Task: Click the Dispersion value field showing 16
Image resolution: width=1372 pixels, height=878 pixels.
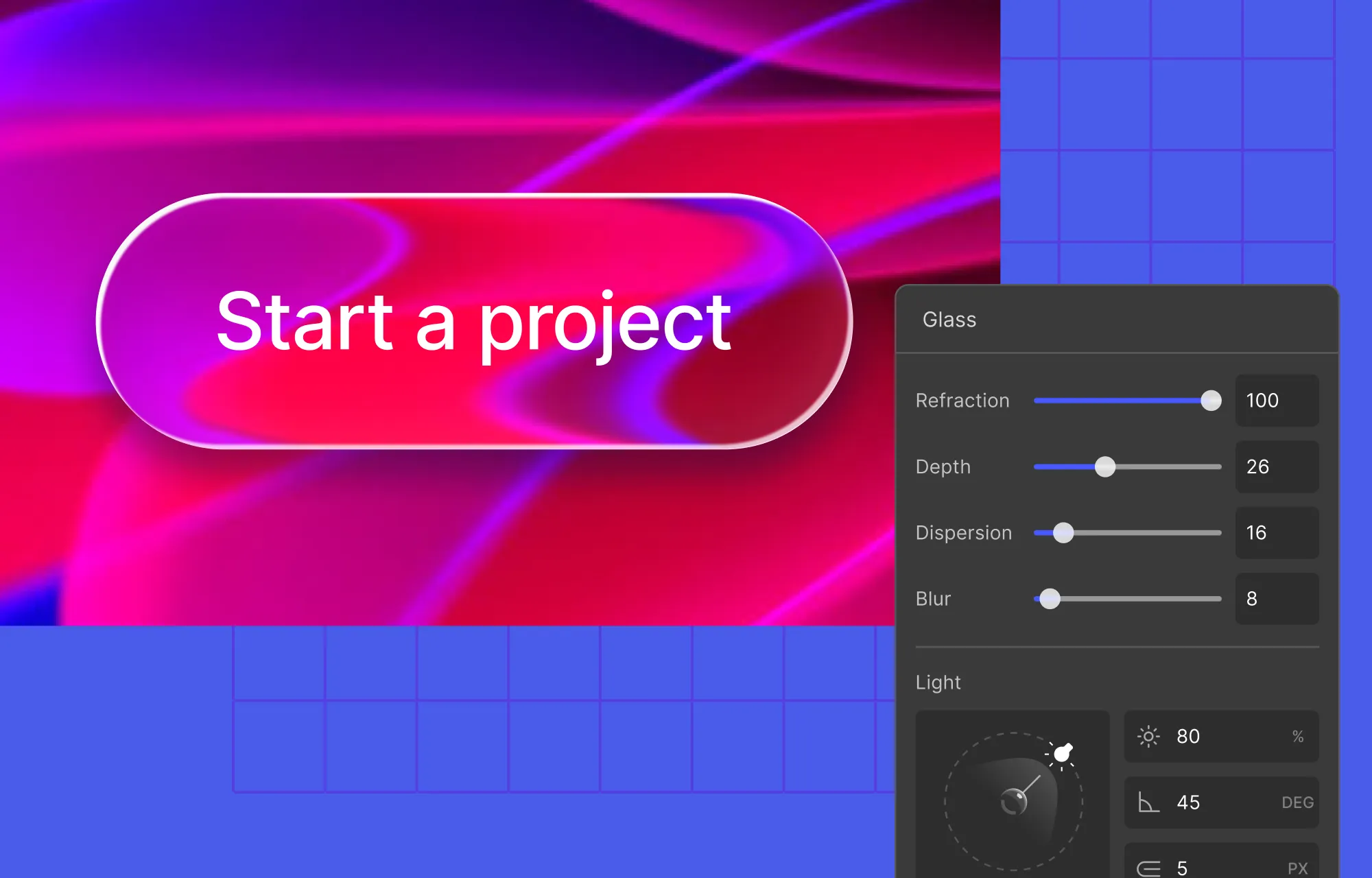Action: click(1276, 533)
